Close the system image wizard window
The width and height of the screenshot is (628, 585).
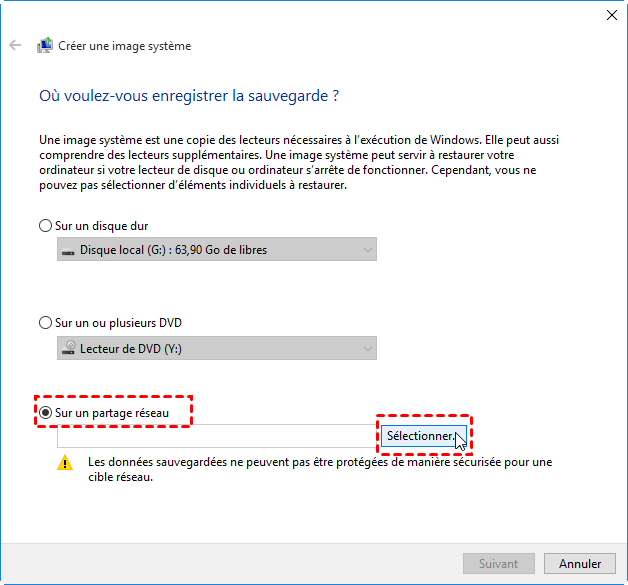pos(611,15)
